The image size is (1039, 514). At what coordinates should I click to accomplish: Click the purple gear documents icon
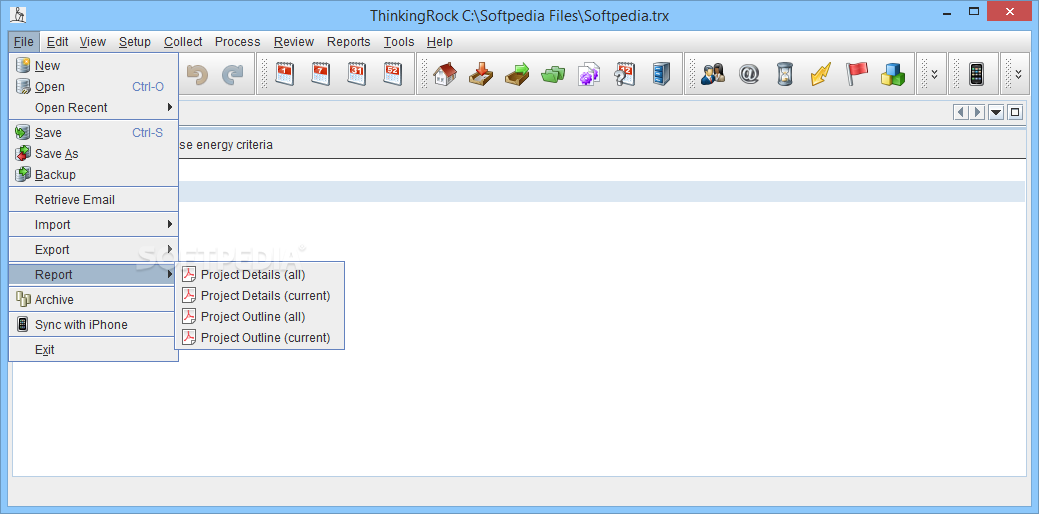click(x=588, y=74)
